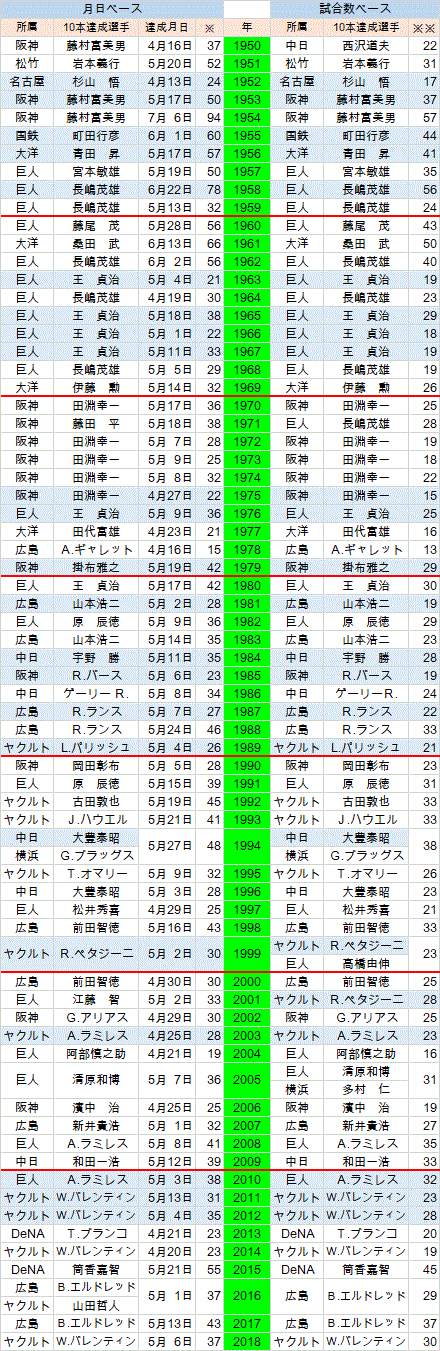Screen dimensions: 440x1351
Task: Select the green 2015 year cell
Action: click(247, 1270)
